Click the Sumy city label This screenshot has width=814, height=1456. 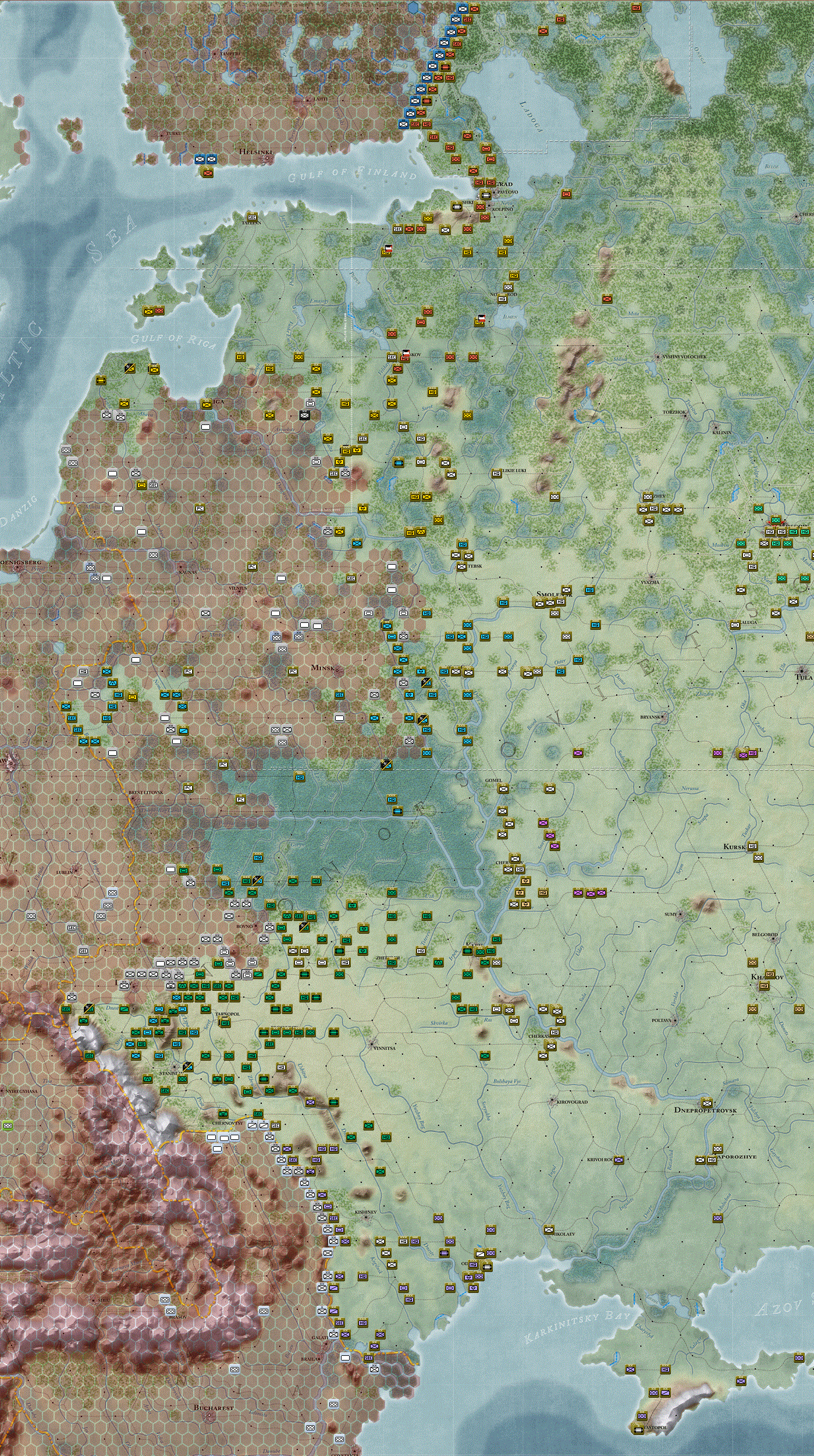[671, 914]
